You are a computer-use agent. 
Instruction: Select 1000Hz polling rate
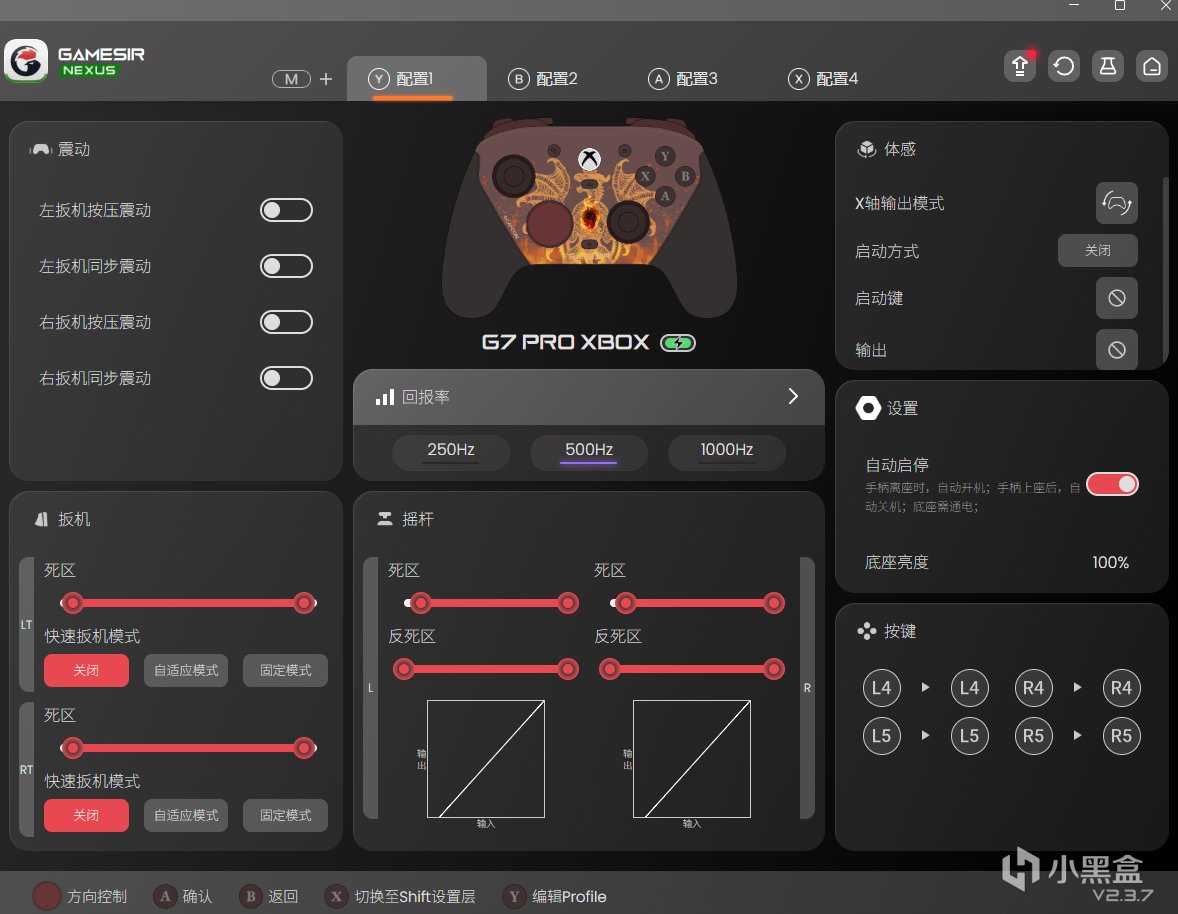click(726, 451)
